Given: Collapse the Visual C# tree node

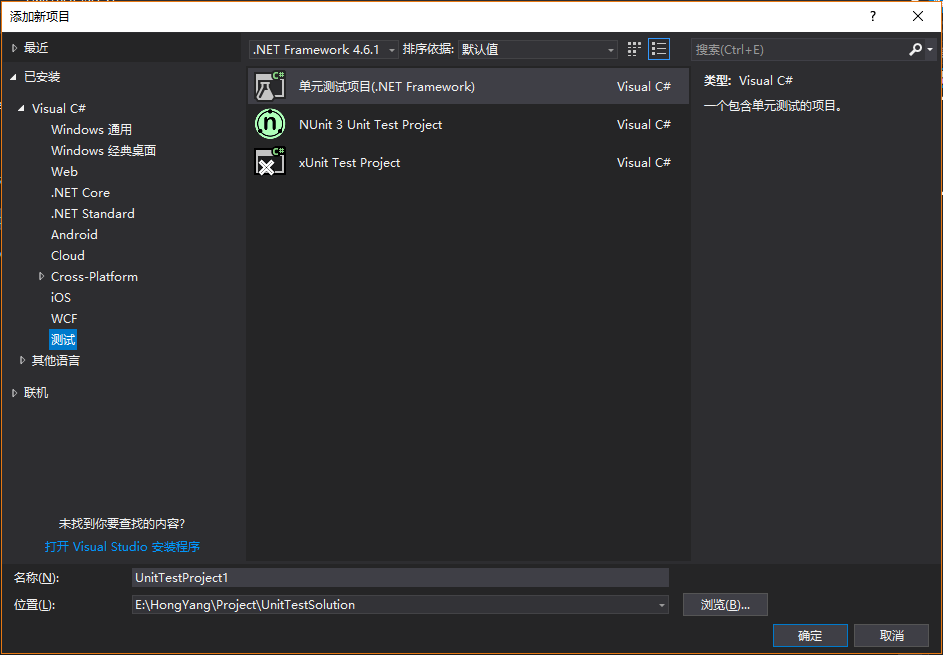Looking at the screenshot, I should point(22,109).
